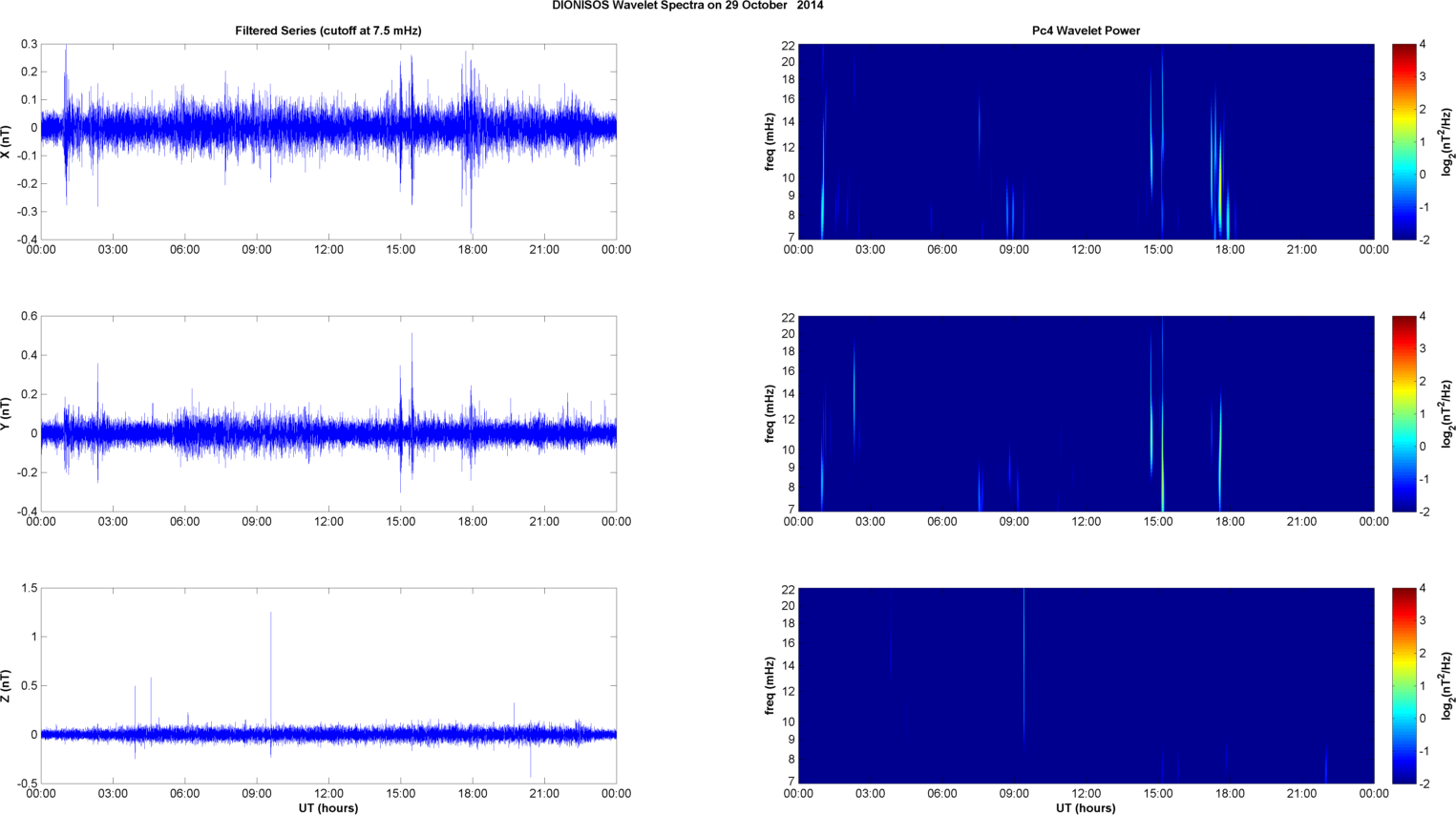Image resolution: width=1456 pixels, height=815 pixels.
Task: Click 'UT (hours)' label under Z series plot
Action: pos(328,807)
